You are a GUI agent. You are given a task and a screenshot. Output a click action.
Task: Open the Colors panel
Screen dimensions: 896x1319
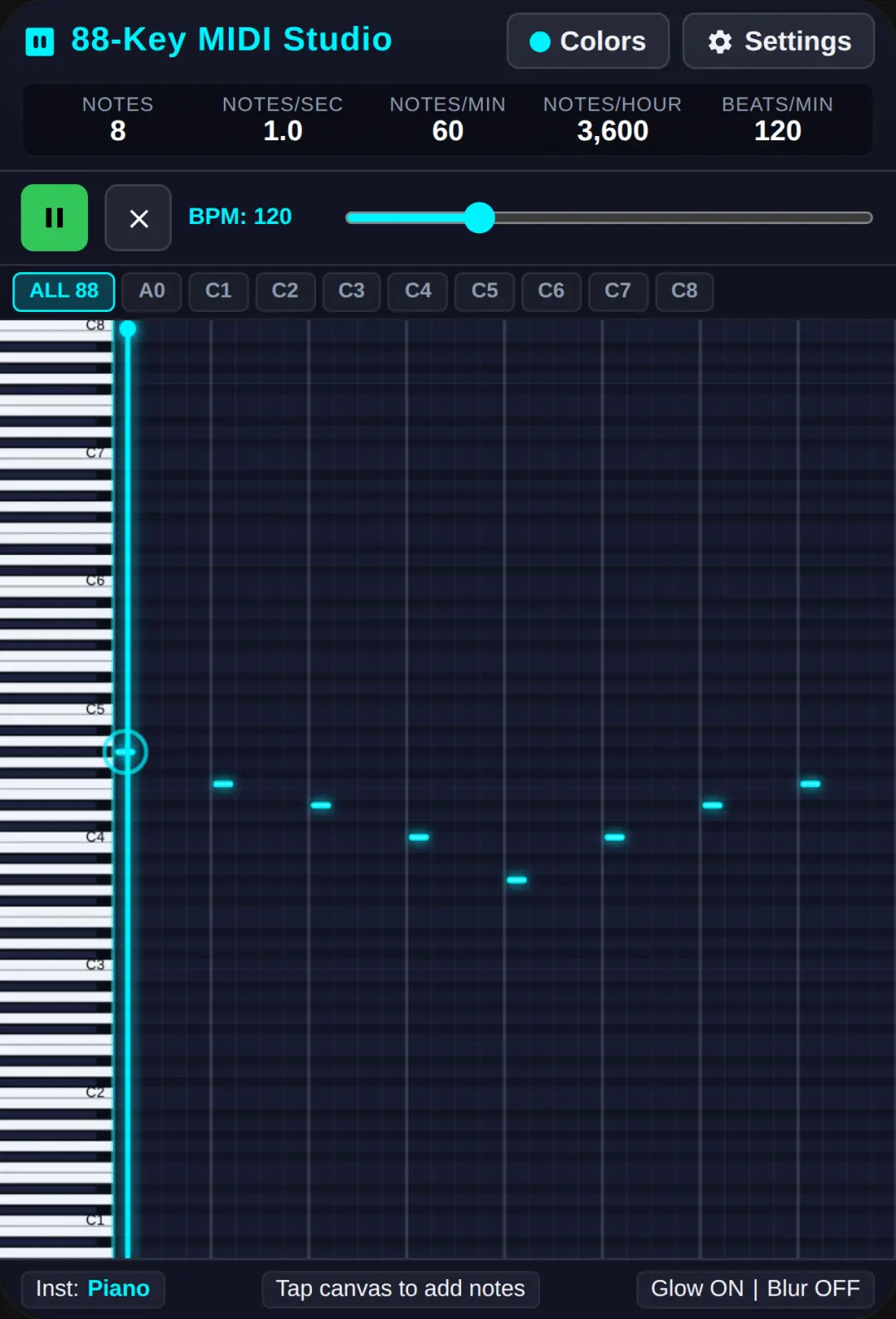click(588, 41)
